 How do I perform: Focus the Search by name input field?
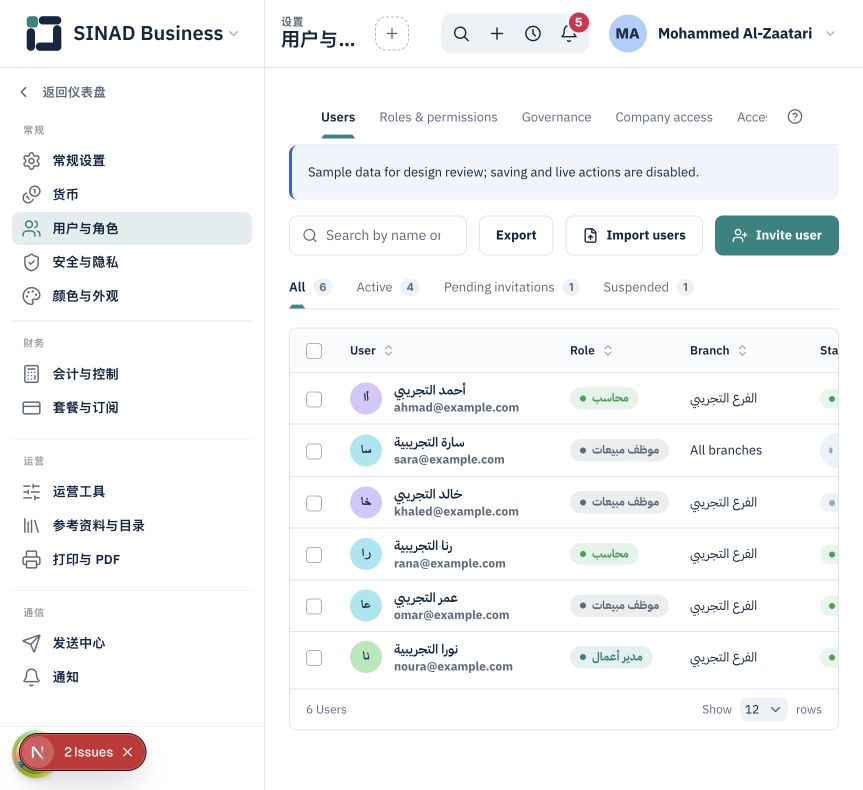click(378, 236)
